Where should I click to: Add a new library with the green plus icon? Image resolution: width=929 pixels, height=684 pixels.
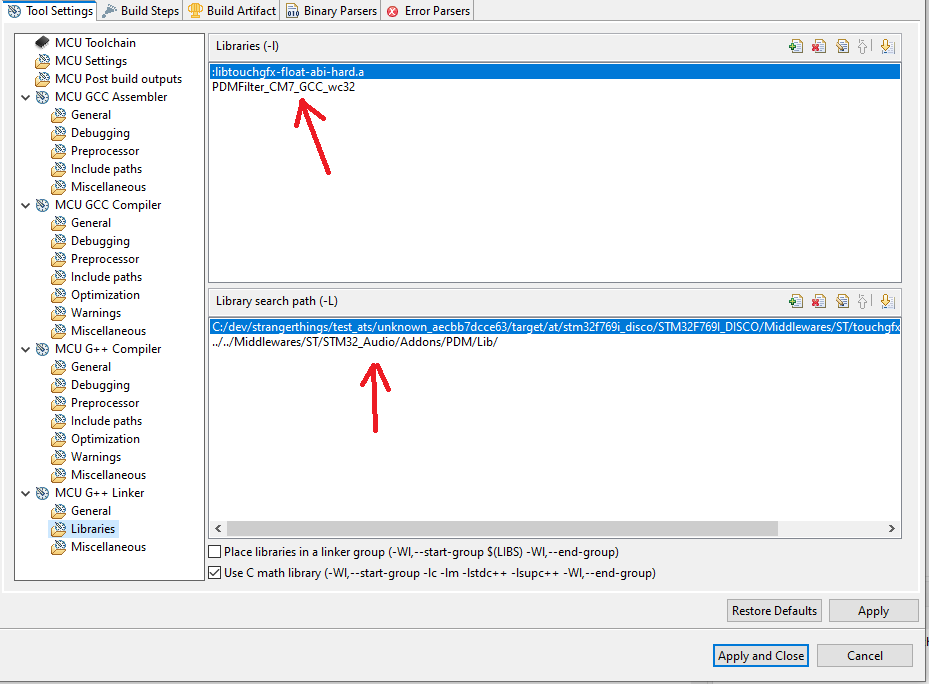796,46
